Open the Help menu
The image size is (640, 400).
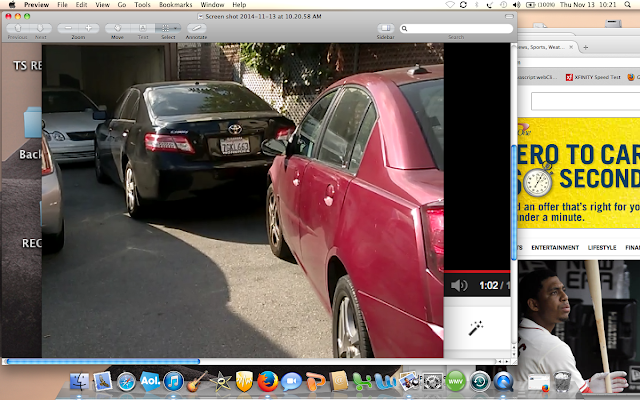point(239,4)
